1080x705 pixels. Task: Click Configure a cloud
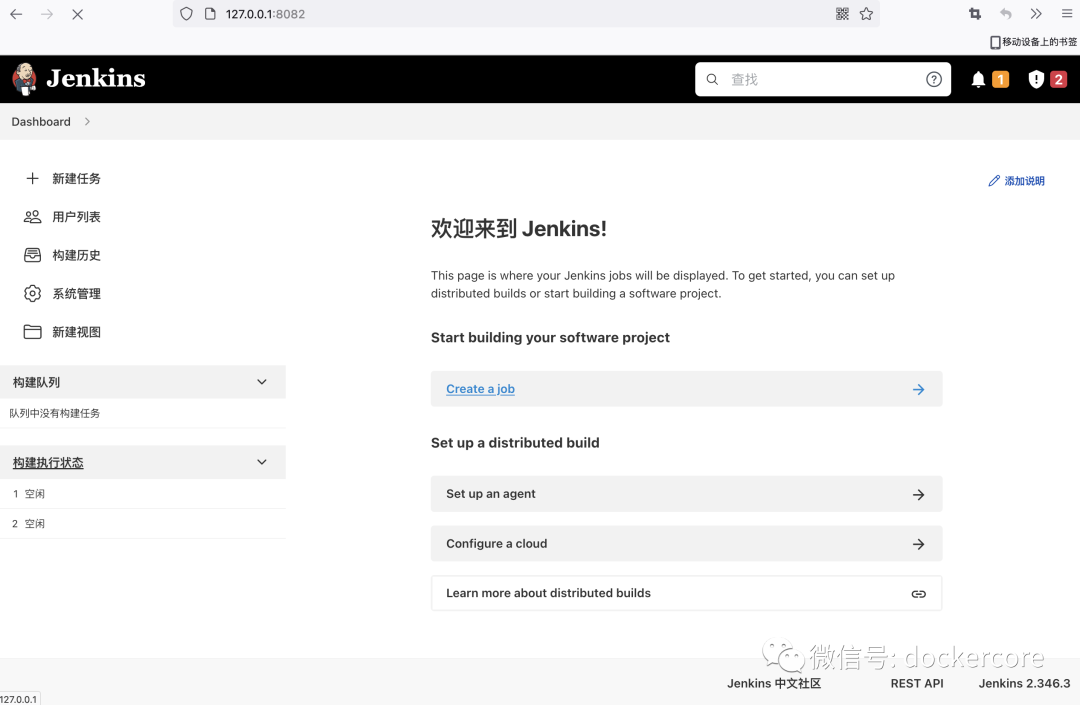coord(686,543)
